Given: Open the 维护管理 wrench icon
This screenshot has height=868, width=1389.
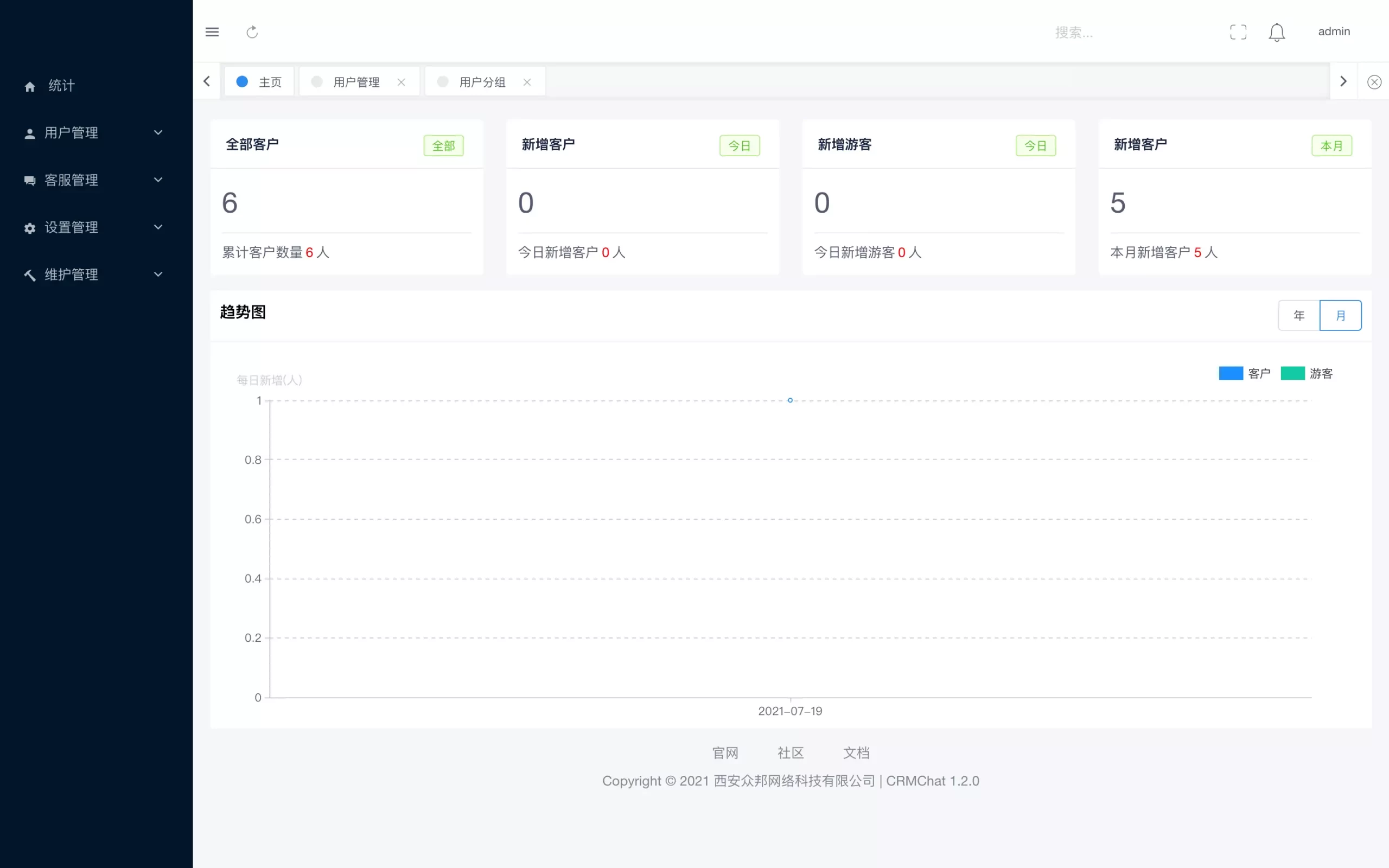Looking at the screenshot, I should point(30,275).
